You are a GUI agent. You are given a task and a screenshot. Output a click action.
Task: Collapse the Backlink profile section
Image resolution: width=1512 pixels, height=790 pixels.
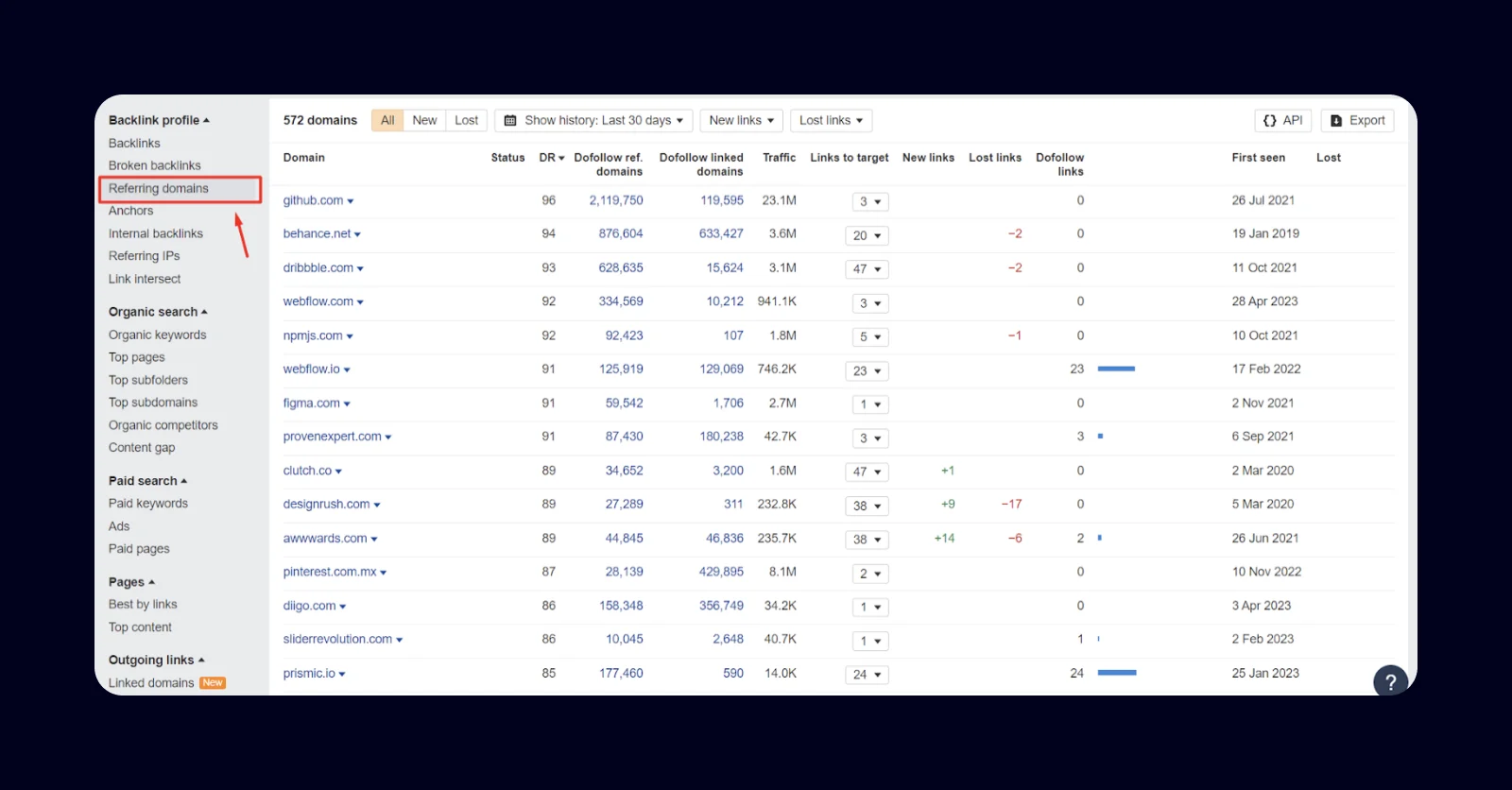pyautogui.click(x=159, y=120)
